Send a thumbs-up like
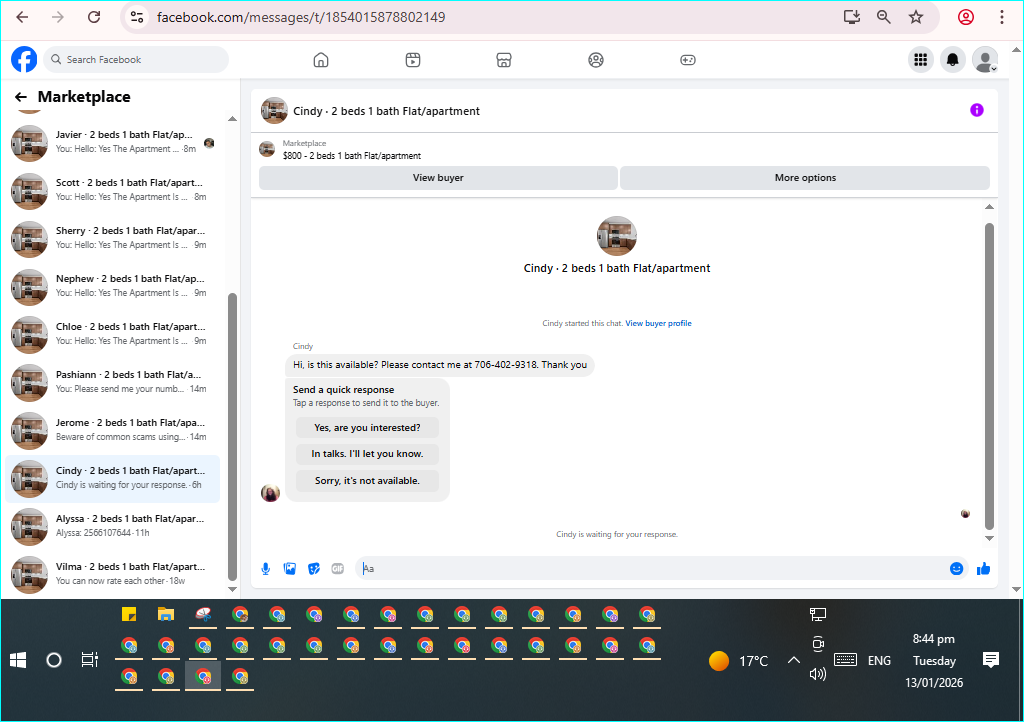This screenshot has width=1024, height=722. click(984, 569)
